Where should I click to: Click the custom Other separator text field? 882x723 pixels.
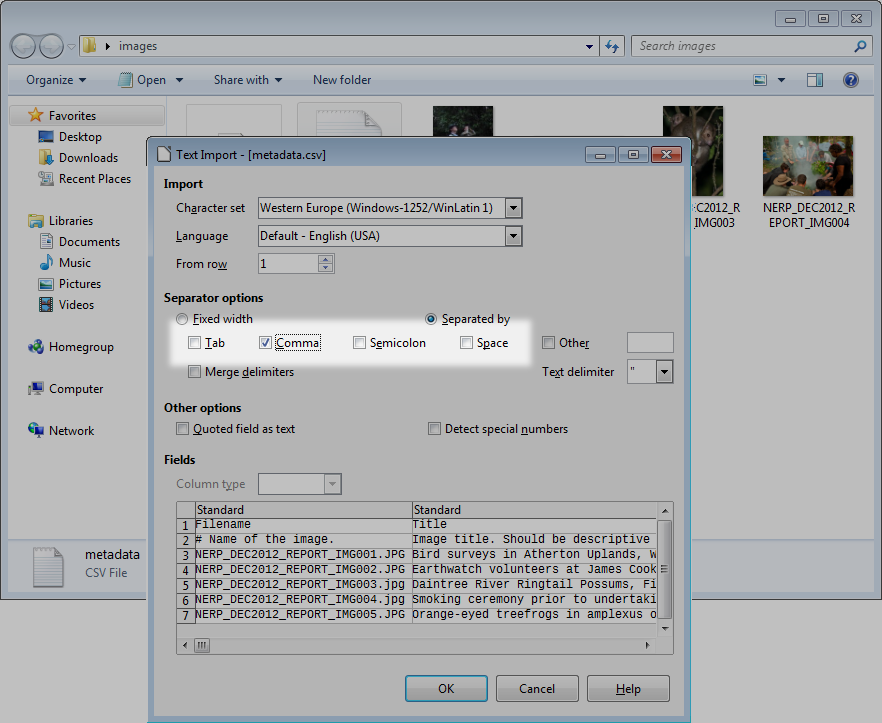click(650, 343)
